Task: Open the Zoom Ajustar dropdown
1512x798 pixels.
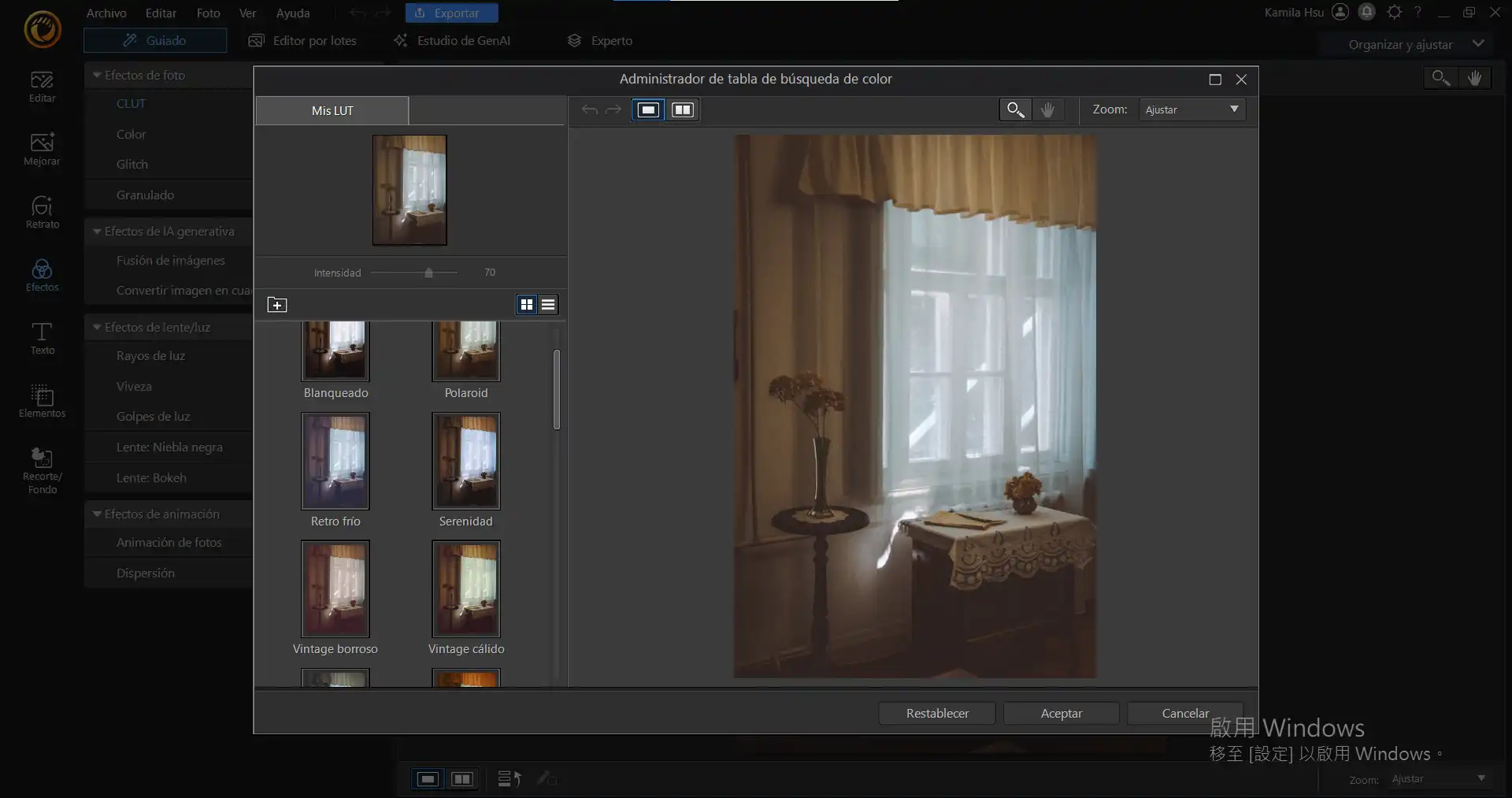Action: click(x=1191, y=109)
